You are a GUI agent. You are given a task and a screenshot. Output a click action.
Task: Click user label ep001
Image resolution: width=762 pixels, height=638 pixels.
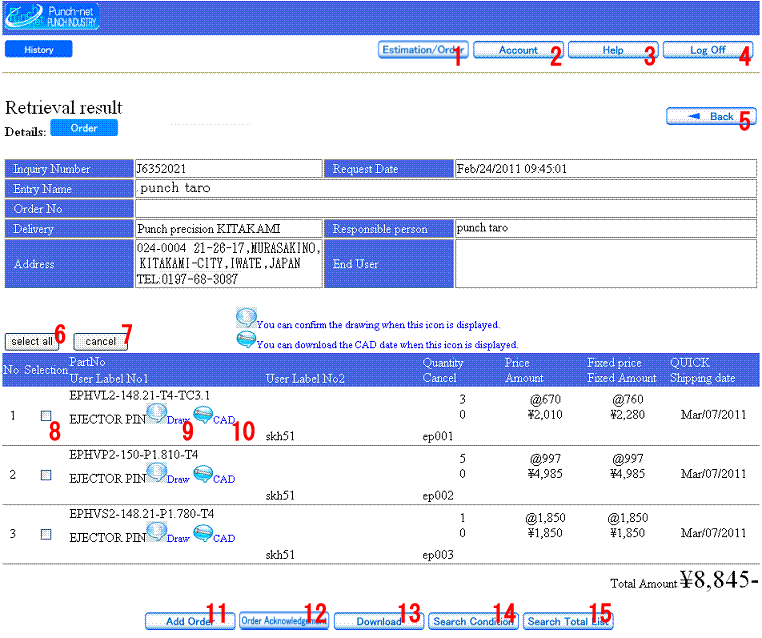point(438,436)
